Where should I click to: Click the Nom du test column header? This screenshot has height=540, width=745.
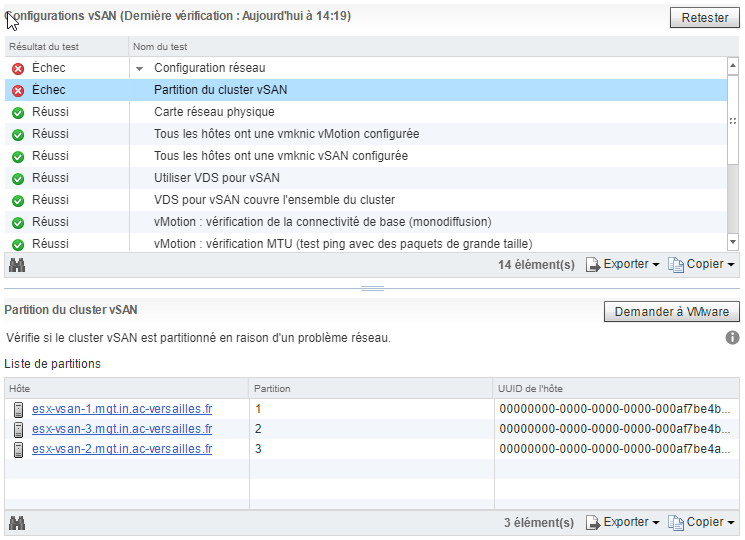tap(434, 47)
